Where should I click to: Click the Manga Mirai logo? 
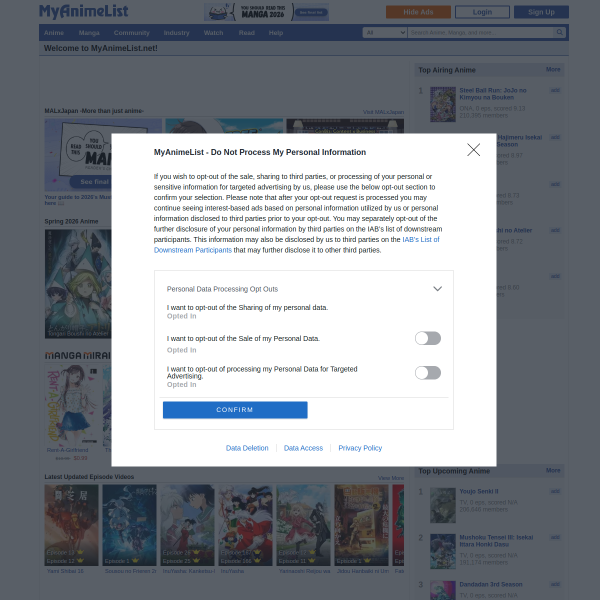(x=78, y=355)
